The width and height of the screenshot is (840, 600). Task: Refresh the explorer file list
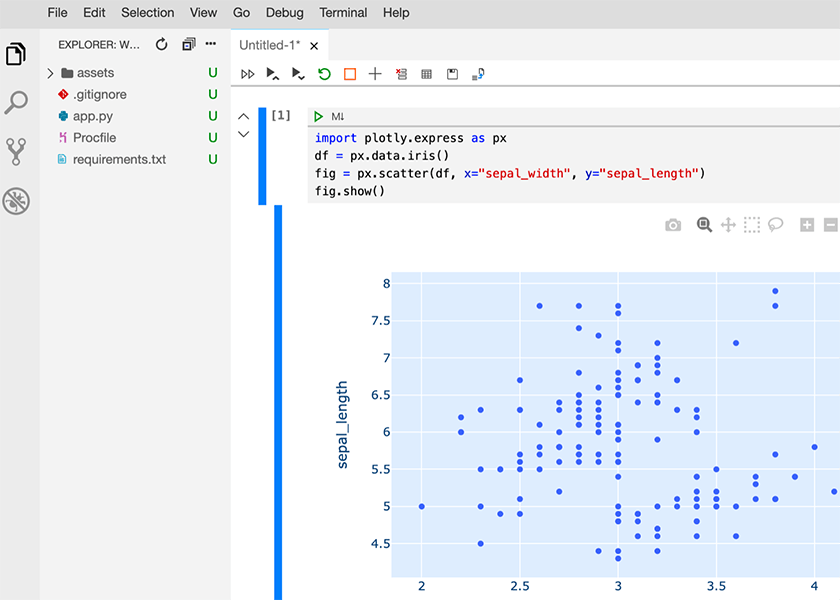click(x=161, y=44)
